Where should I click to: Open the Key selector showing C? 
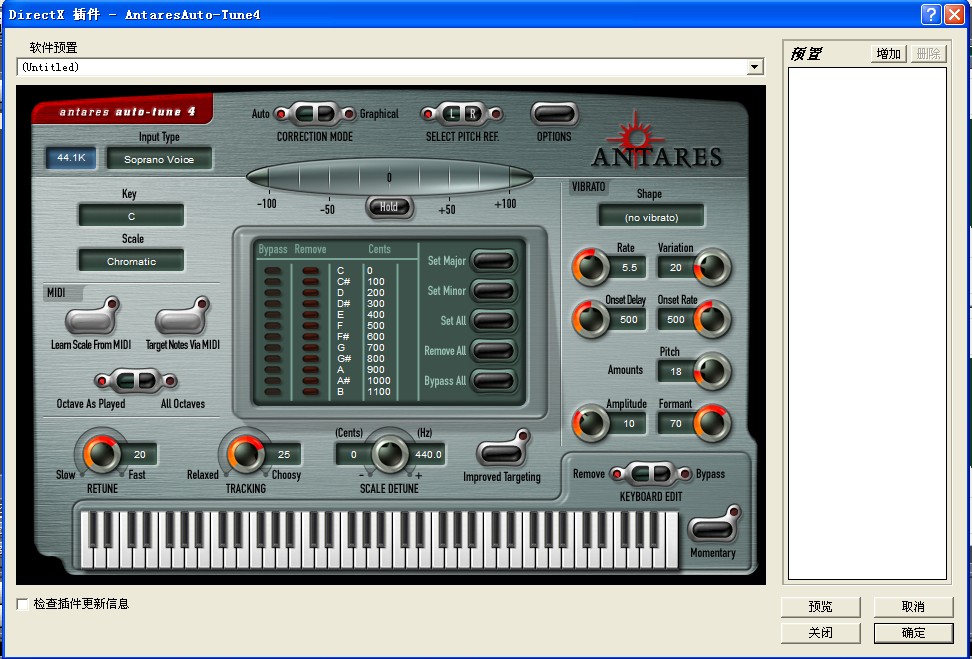point(131,216)
